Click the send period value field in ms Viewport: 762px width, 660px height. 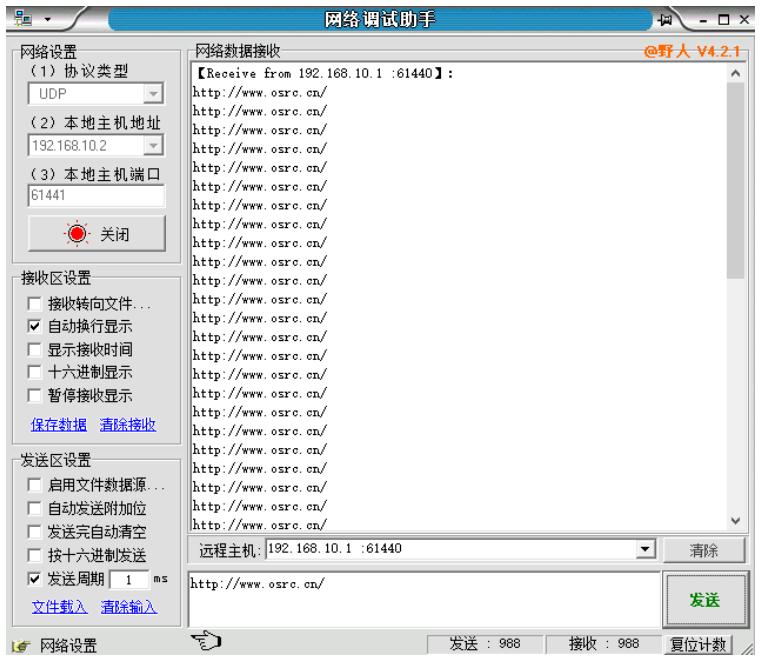click(x=129, y=579)
